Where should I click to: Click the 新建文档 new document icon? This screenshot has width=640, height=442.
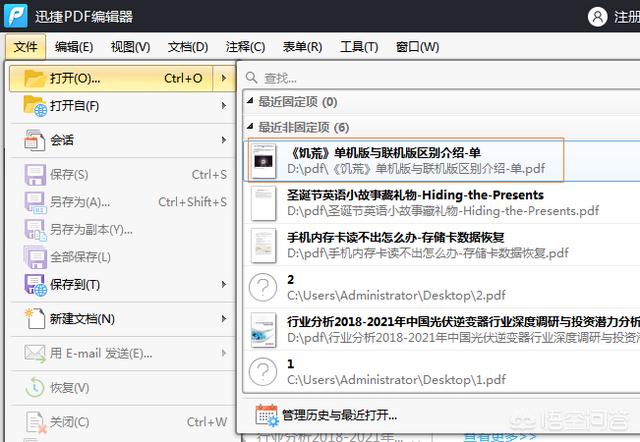coord(35,319)
